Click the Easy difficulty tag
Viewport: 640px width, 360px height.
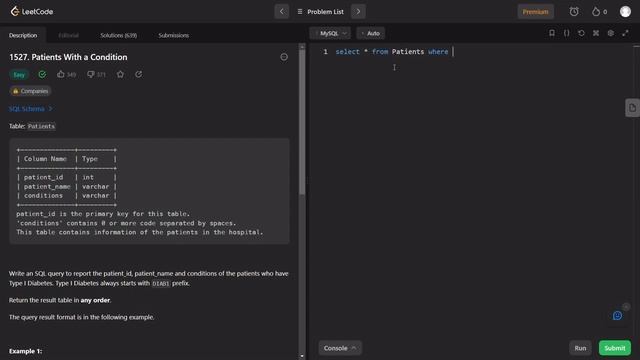click(x=19, y=75)
